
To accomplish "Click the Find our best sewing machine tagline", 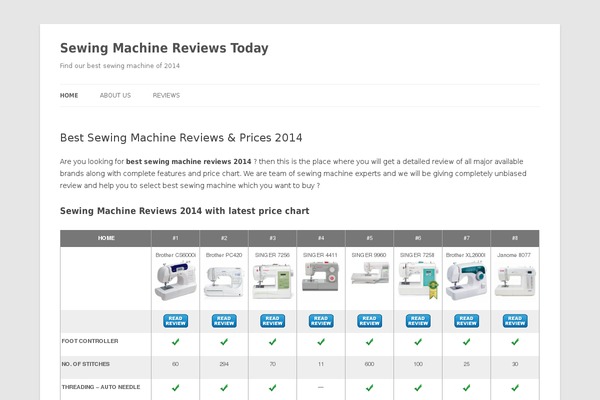I will (120, 66).
